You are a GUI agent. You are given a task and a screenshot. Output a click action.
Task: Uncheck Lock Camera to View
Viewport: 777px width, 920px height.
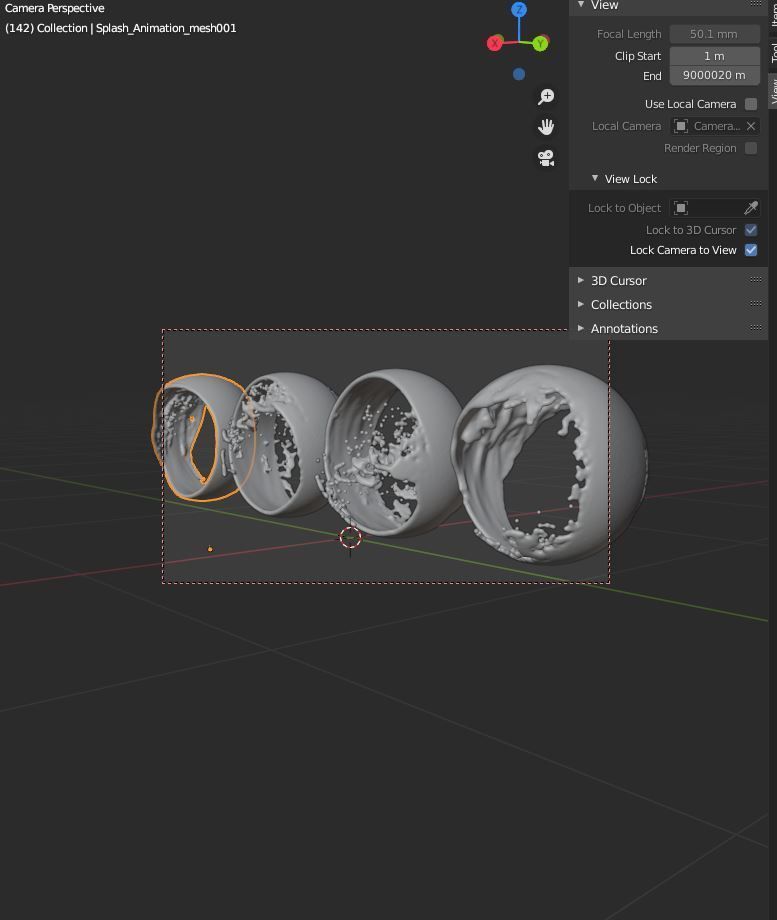[x=751, y=250]
